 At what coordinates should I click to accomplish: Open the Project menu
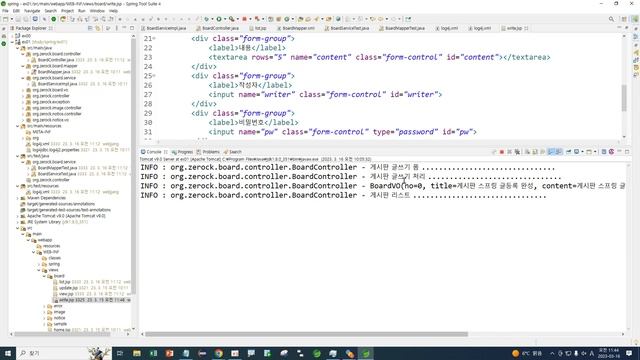pyautogui.click(x=67, y=11)
